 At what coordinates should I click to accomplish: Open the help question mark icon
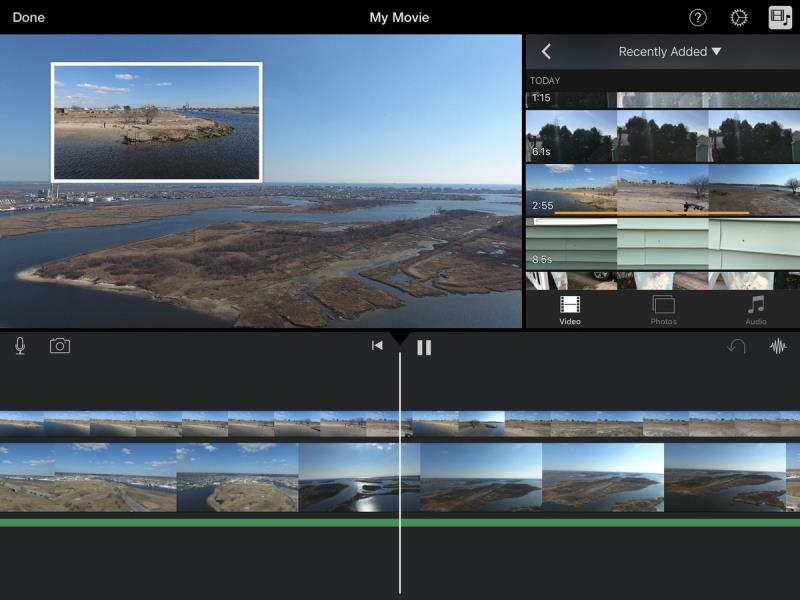pyautogui.click(x=697, y=18)
